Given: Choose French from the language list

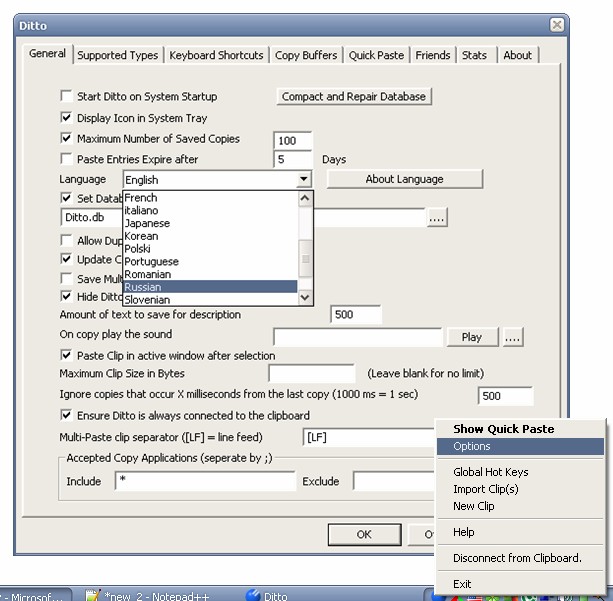Looking at the screenshot, I should pos(210,197).
